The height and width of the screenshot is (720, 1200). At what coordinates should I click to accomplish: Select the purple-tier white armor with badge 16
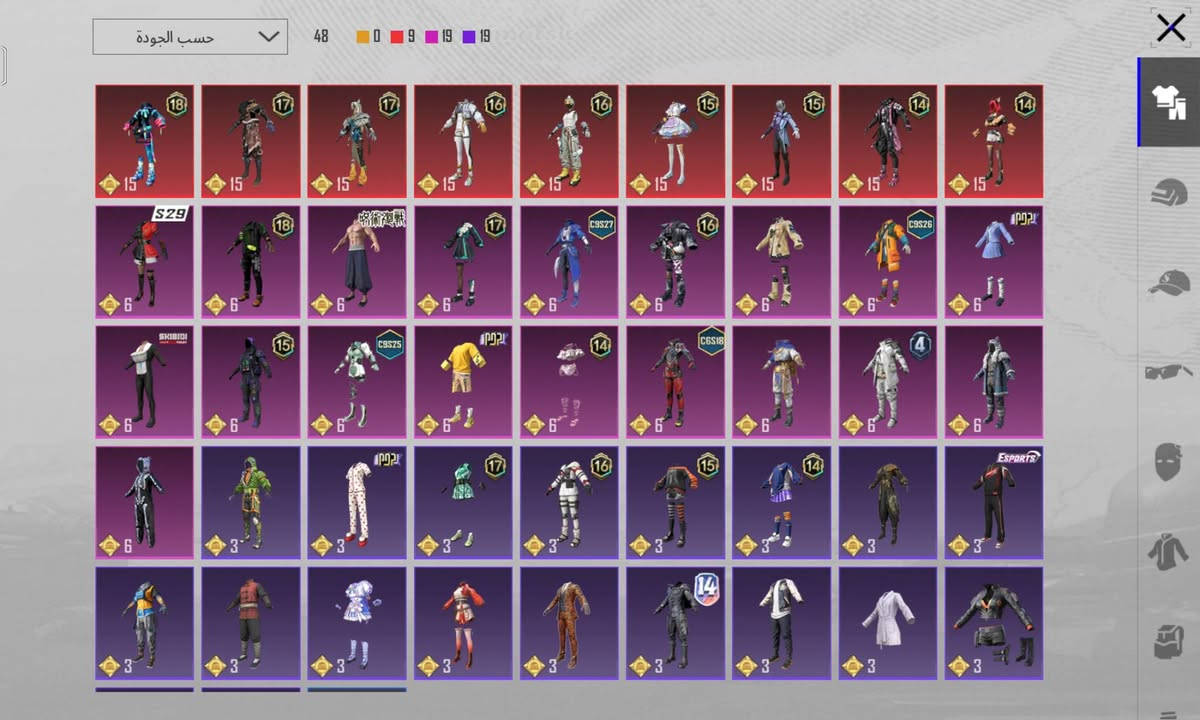(x=569, y=503)
